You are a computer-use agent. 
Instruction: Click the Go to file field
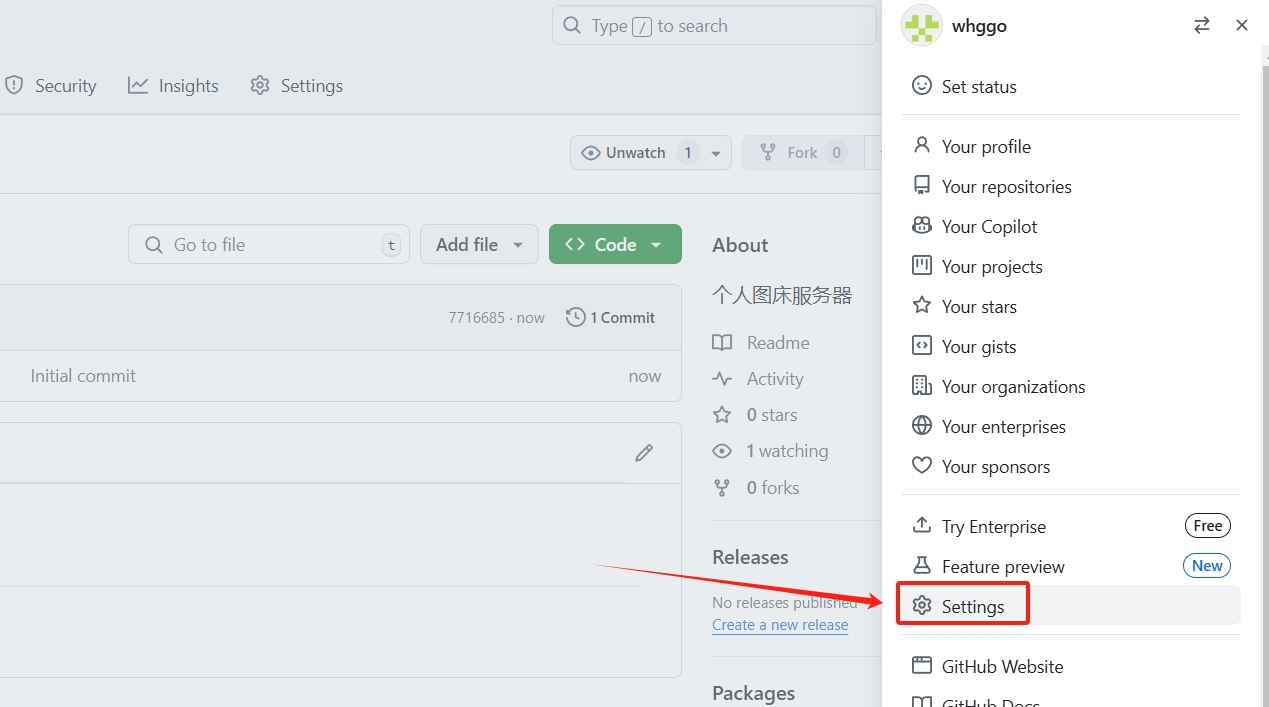(x=268, y=245)
